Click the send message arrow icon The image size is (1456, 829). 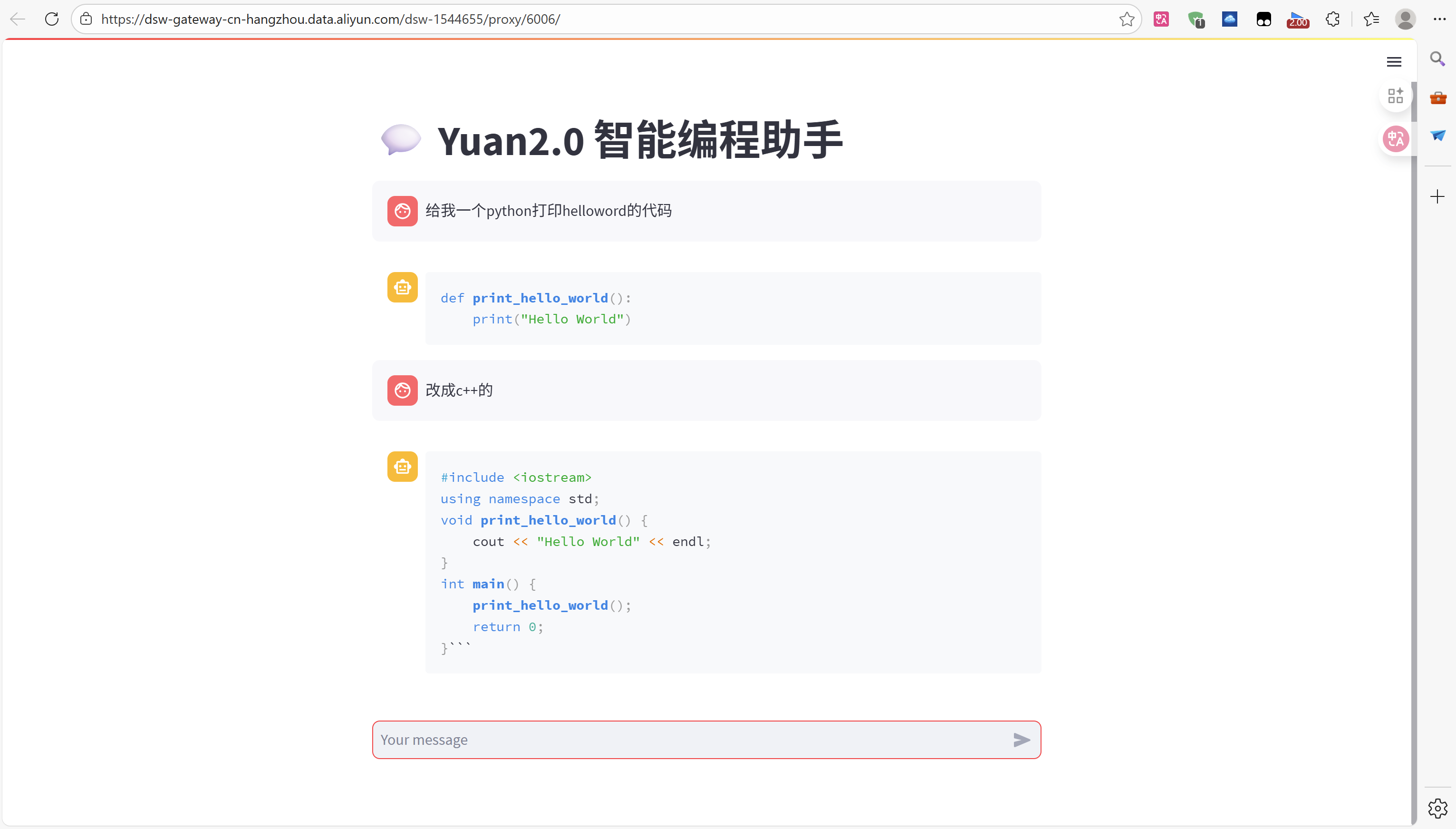point(1022,740)
